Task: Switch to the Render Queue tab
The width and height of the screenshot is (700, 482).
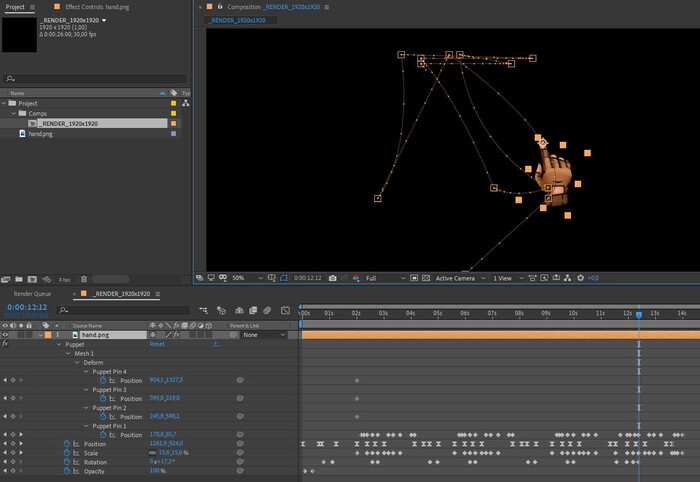Action: coord(30,294)
